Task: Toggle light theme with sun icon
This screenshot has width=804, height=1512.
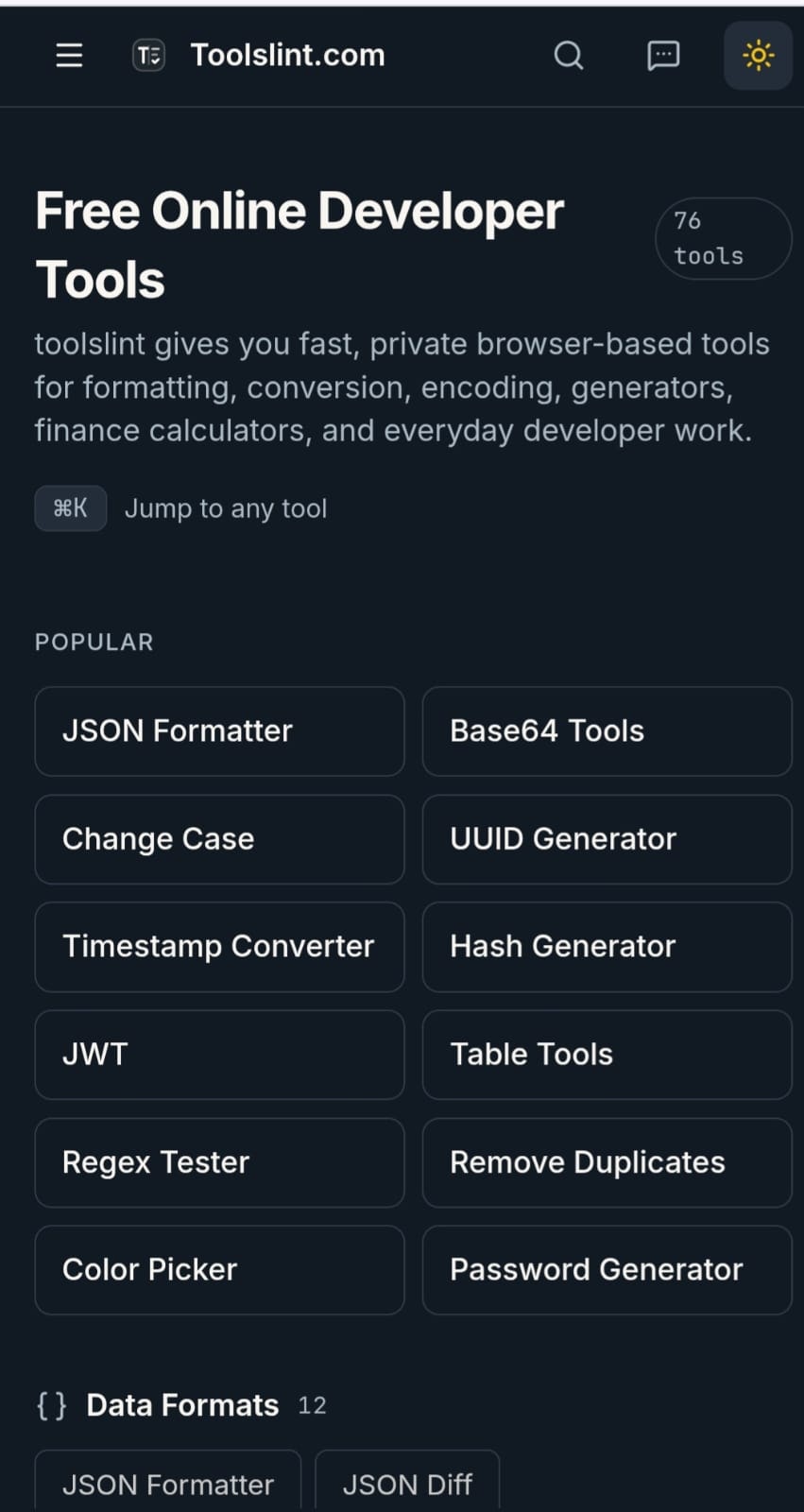Action: pos(758,56)
